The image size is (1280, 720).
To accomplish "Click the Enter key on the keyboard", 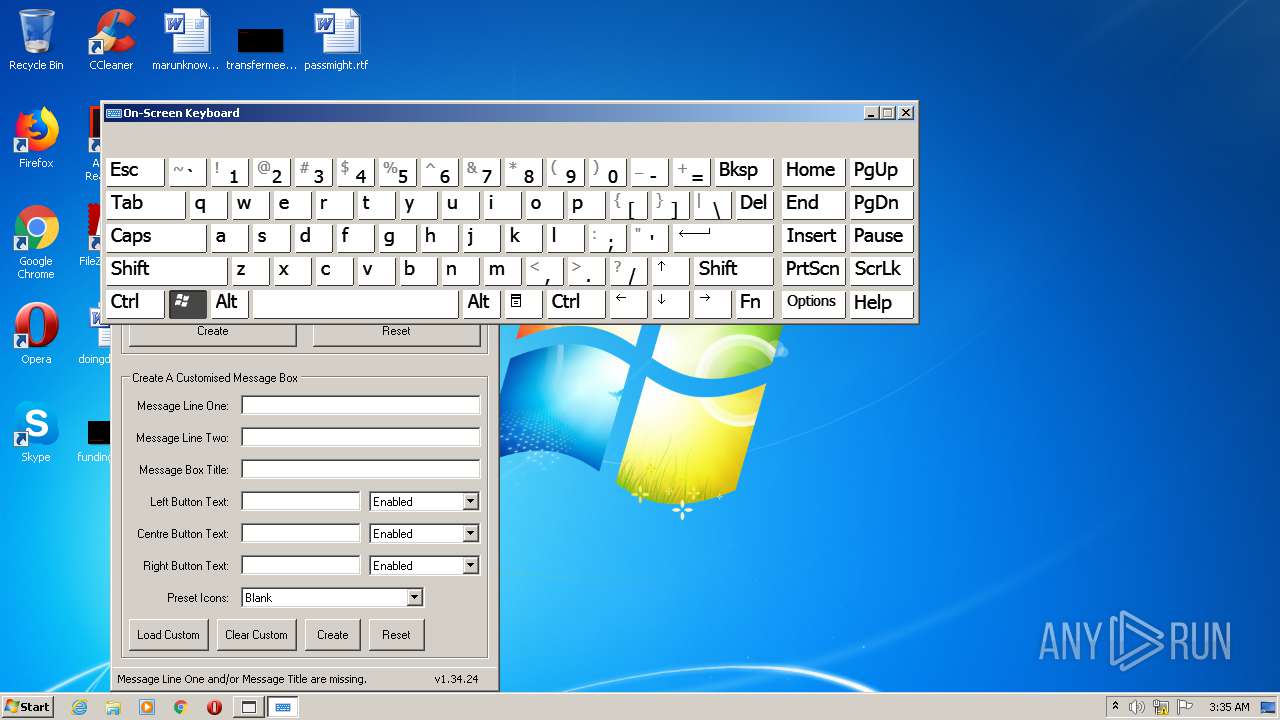I will coord(722,237).
